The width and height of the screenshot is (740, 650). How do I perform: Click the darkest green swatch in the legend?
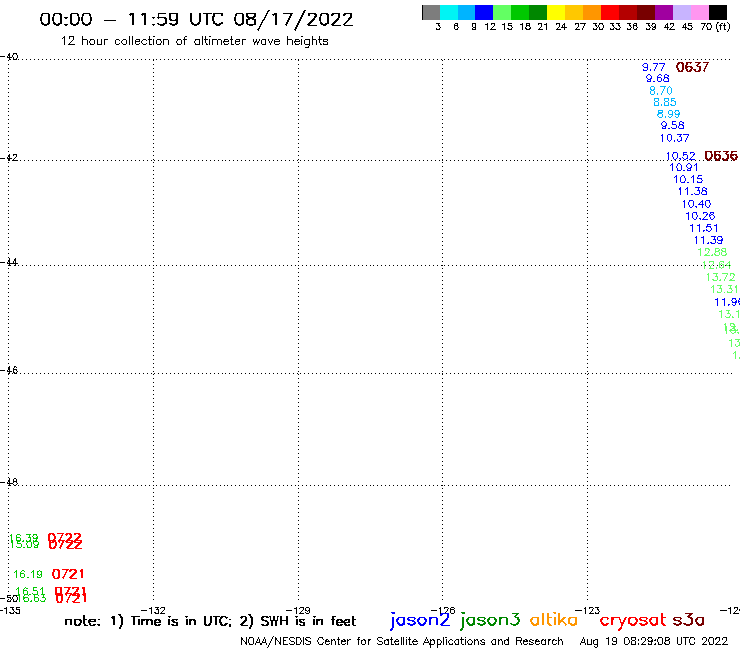pos(538,12)
